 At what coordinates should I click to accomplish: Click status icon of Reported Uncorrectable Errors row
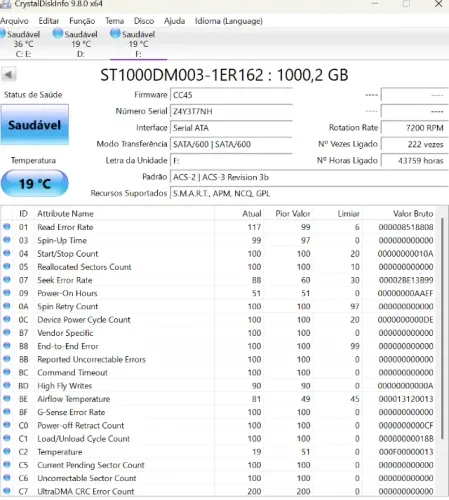pos(7,359)
